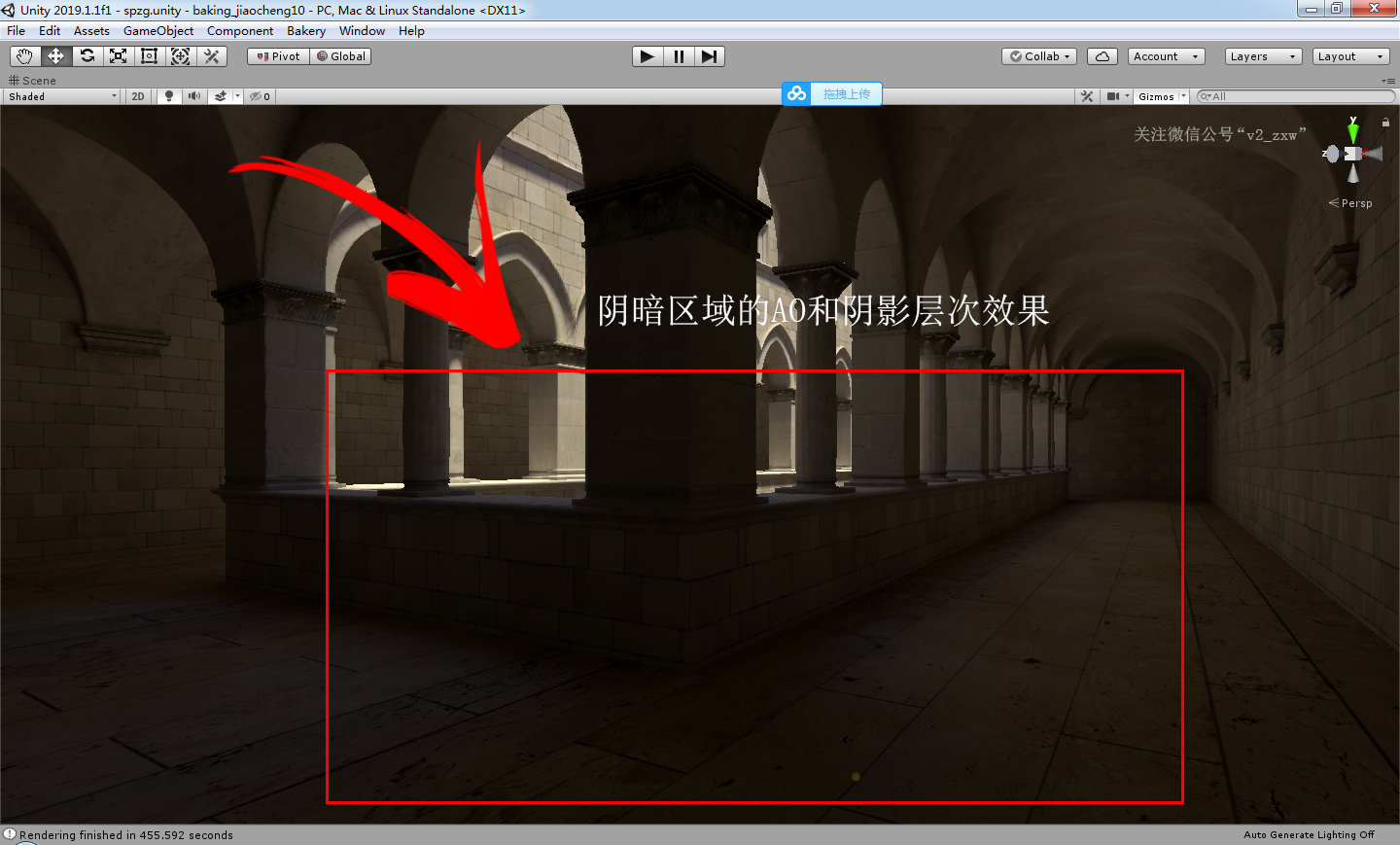The image size is (1400, 845).
Task: Toggle Pivot handle position
Action: 278,56
